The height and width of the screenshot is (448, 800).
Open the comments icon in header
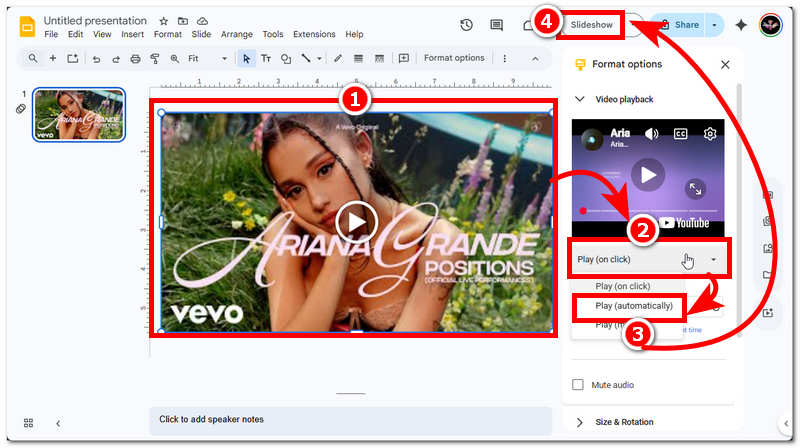click(496, 25)
